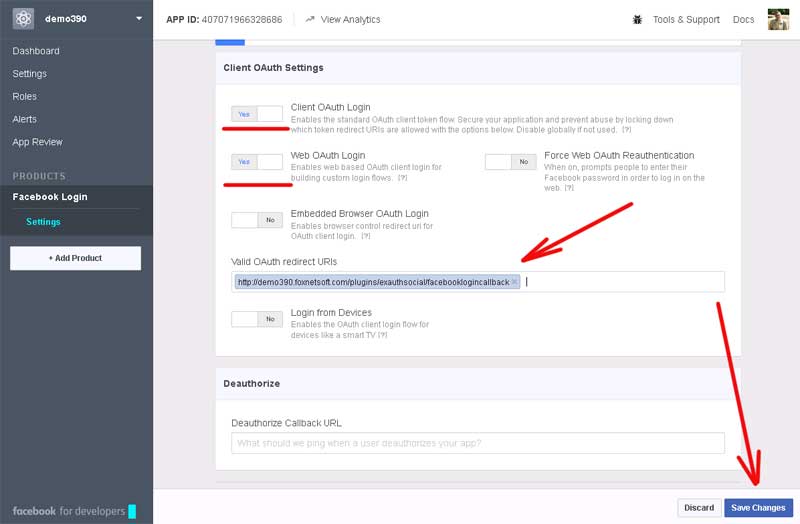Toggle the Web OAuth Login switch
800x524 pixels.
[257, 162]
